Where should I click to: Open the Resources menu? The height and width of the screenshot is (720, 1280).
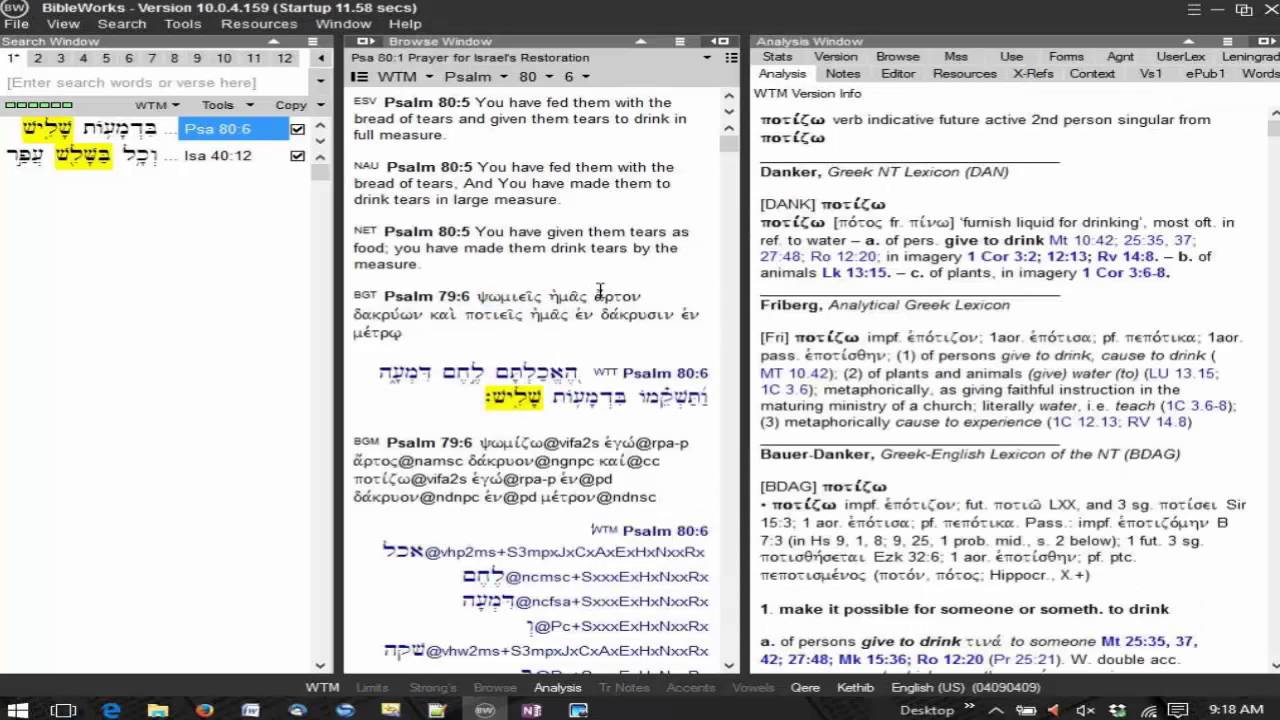259,24
